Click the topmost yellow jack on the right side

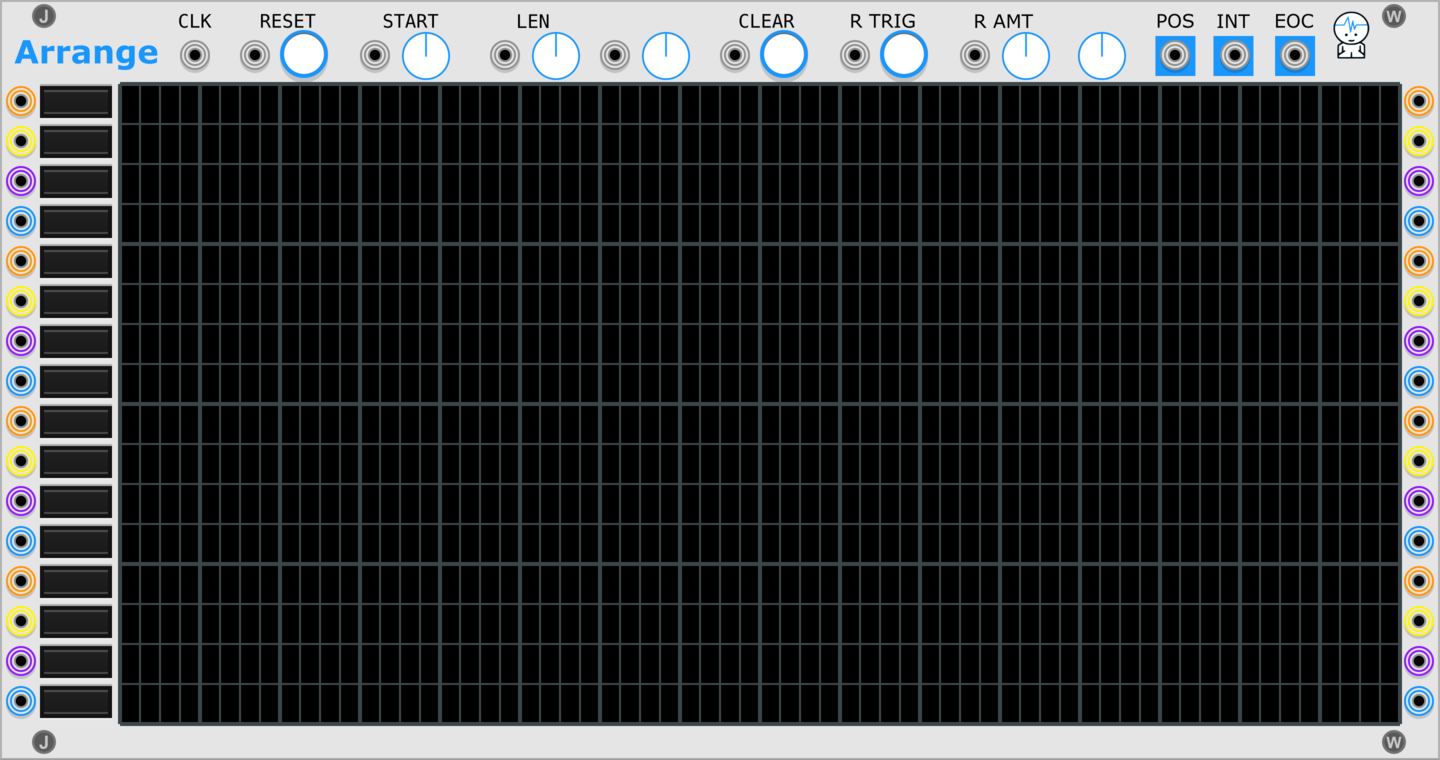click(x=1419, y=141)
